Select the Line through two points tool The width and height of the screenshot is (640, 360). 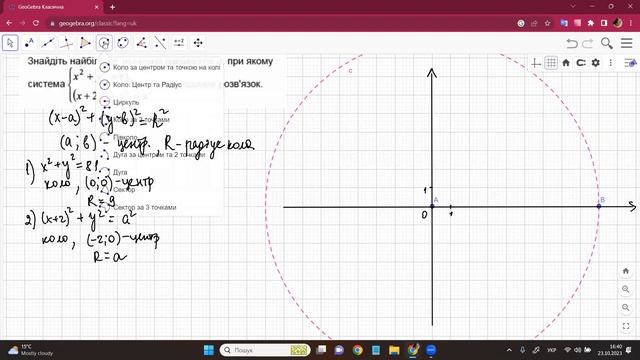[48, 43]
